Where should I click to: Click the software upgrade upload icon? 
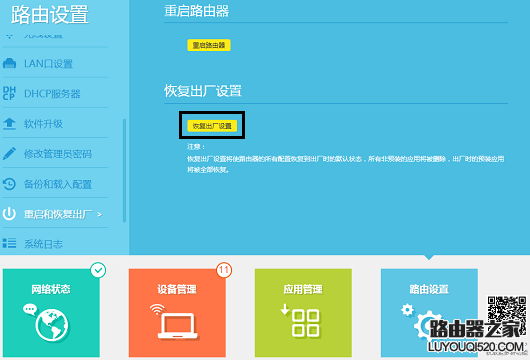click(x=9, y=124)
